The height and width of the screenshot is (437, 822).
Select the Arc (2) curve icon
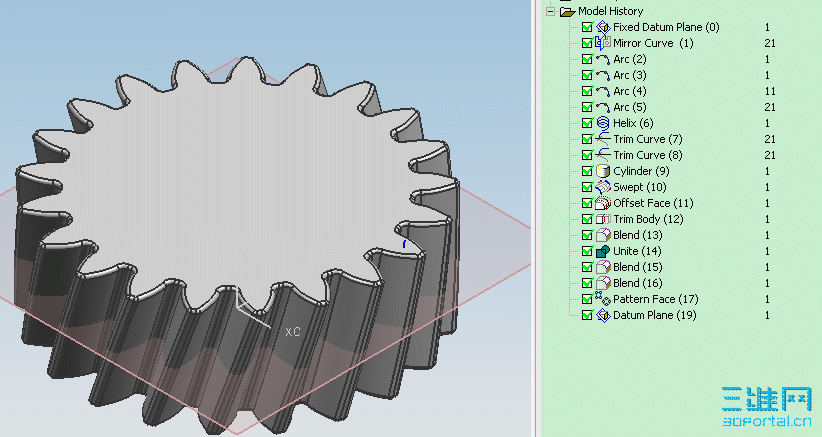[603, 59]
